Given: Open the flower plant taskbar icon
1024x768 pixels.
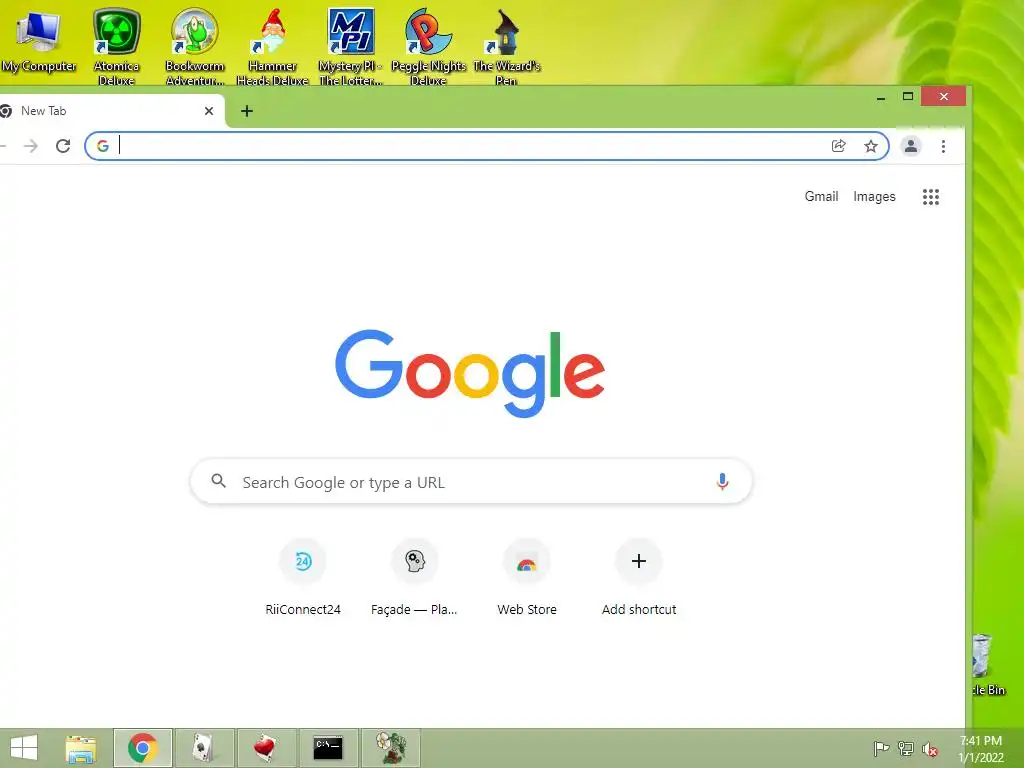Looking at the screenshot, I should [391, 748].
